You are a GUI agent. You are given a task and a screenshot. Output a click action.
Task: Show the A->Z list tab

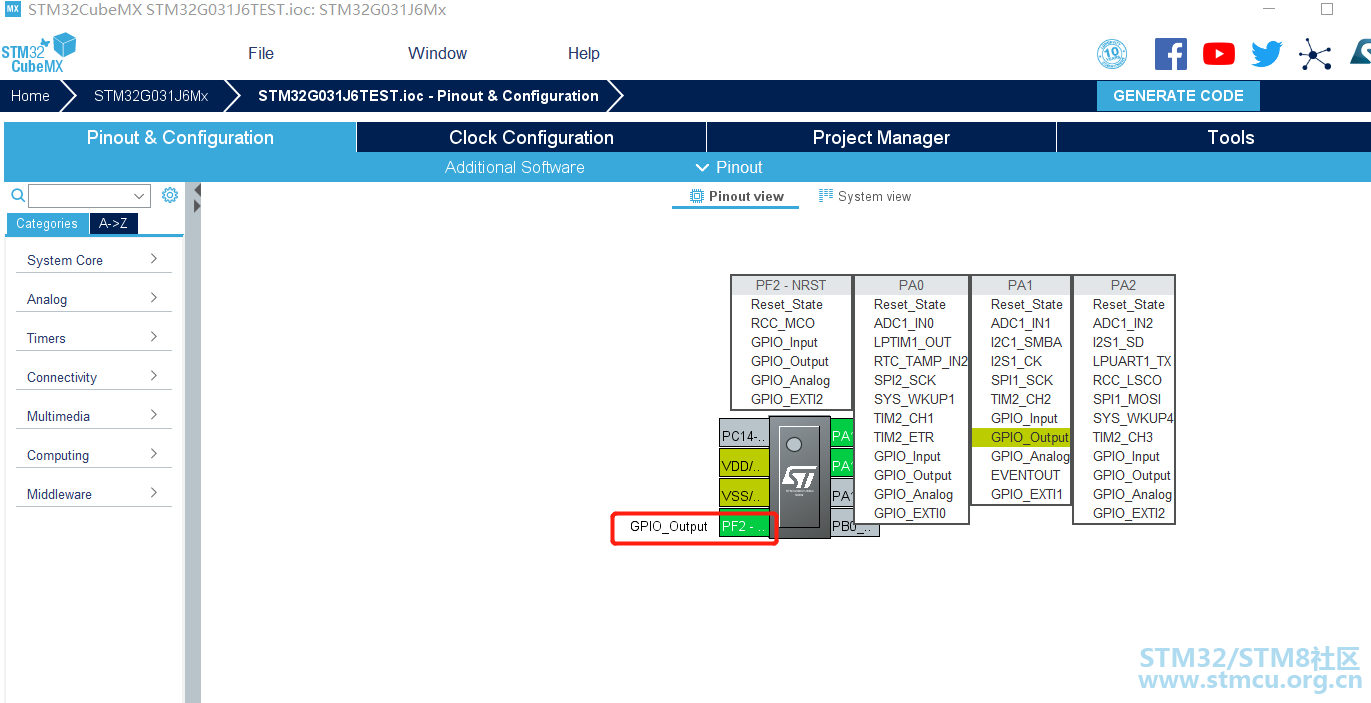click(x=113, y=223)
